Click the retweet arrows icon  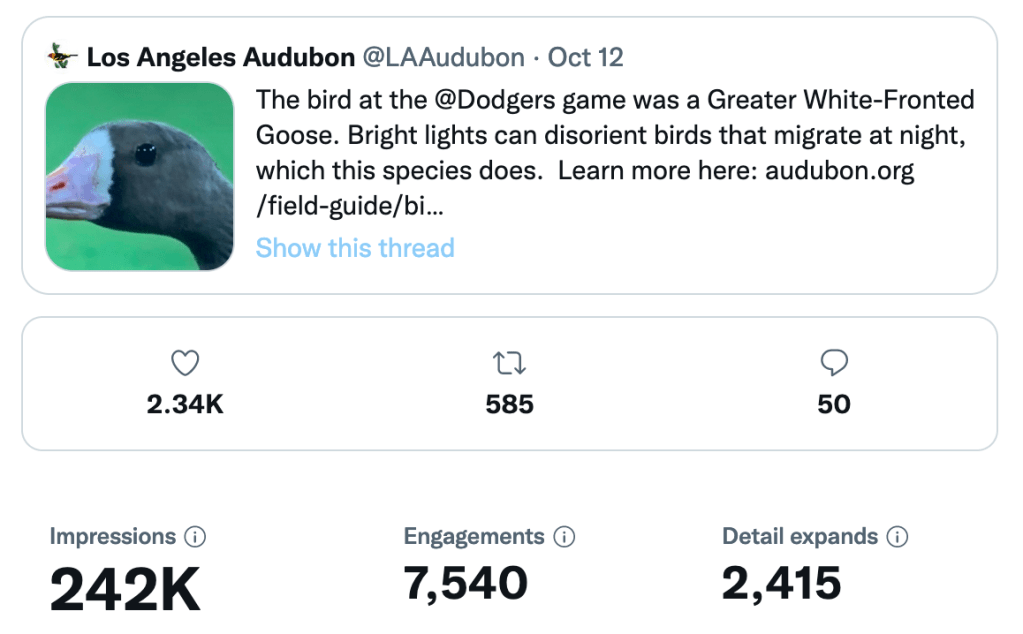click(x=510, y=363)
